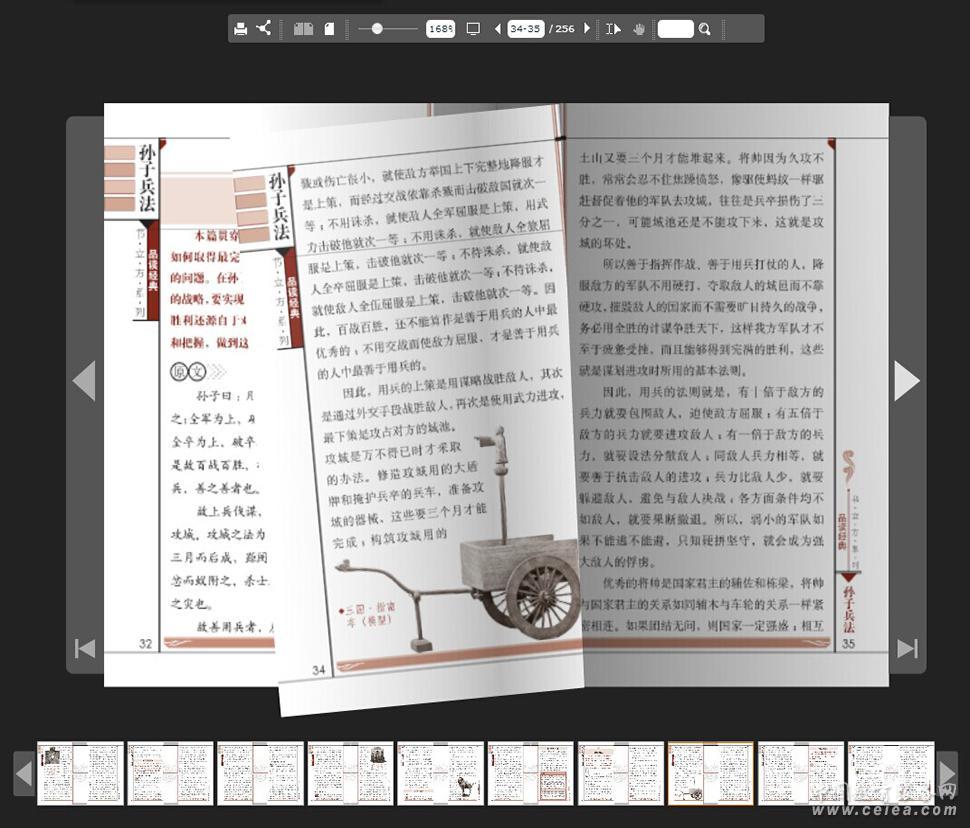The height and width of the screenshot is (828, 970).
Task: Go to previous page using the toolbar arrow
Action: (x=497, y=29)
